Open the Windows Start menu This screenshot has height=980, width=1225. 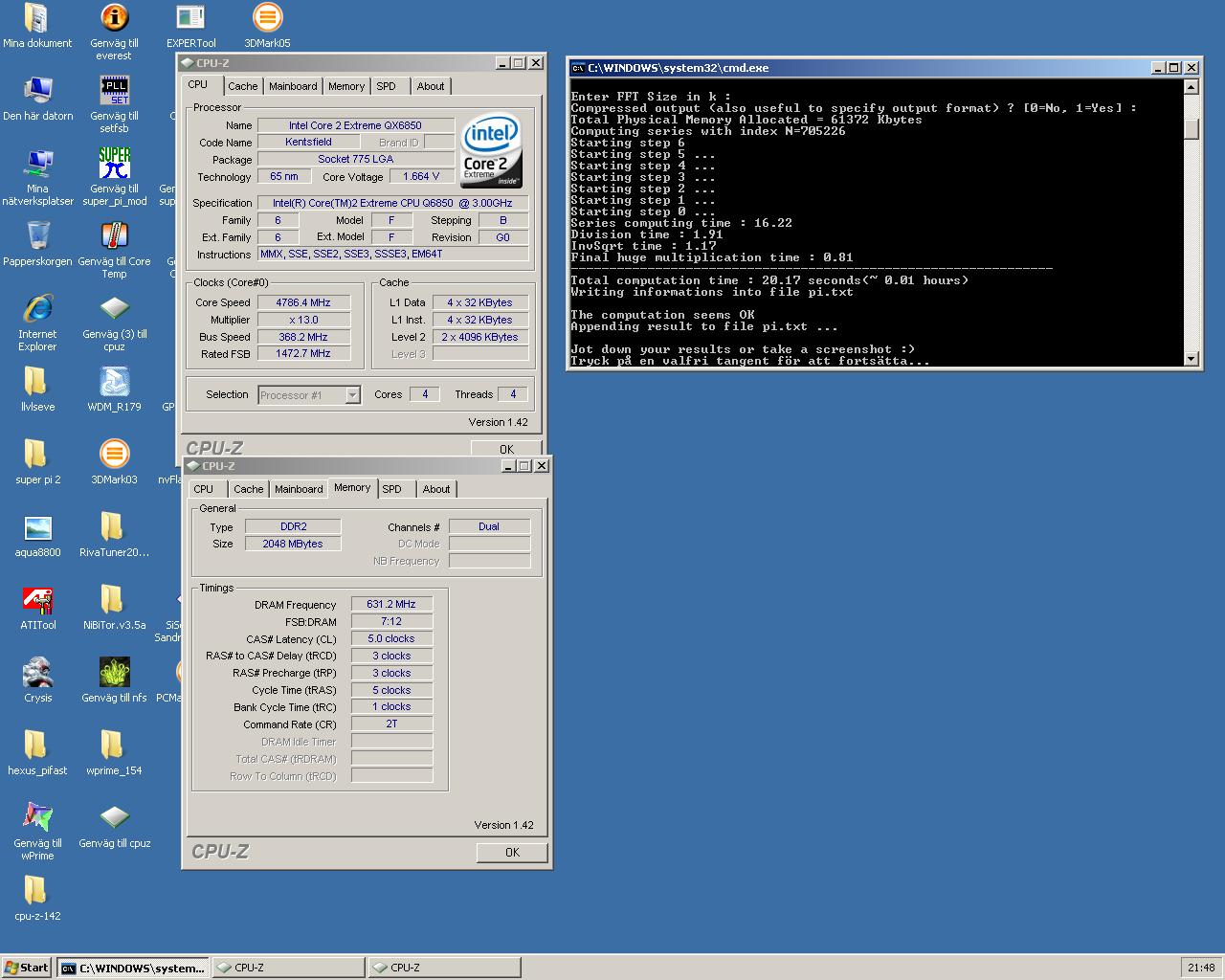(x=27, y=968)
